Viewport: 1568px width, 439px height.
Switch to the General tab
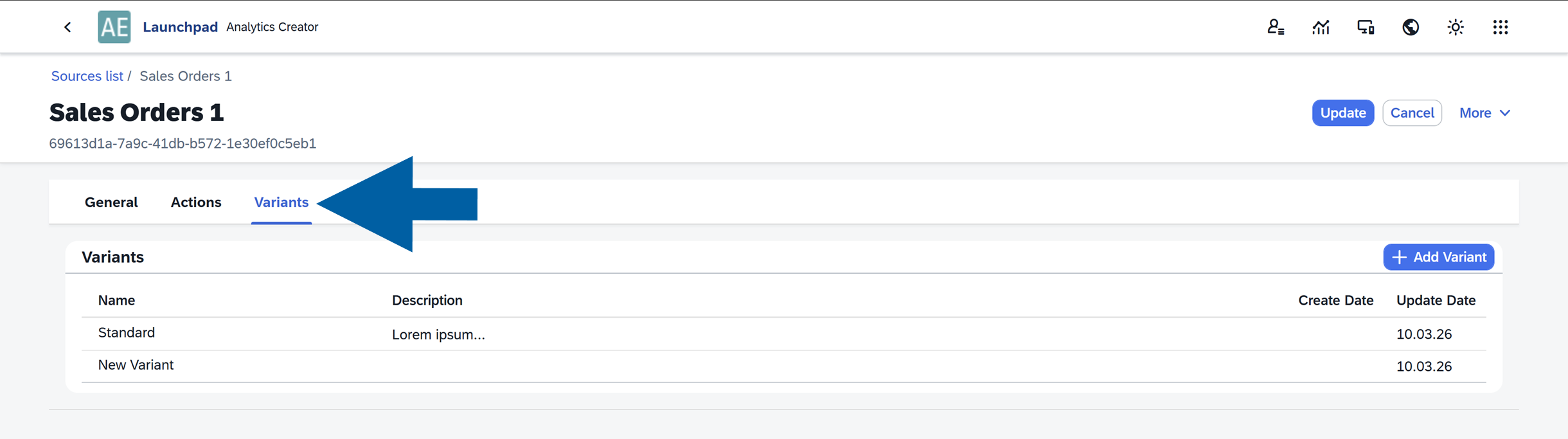coord(111,202)
